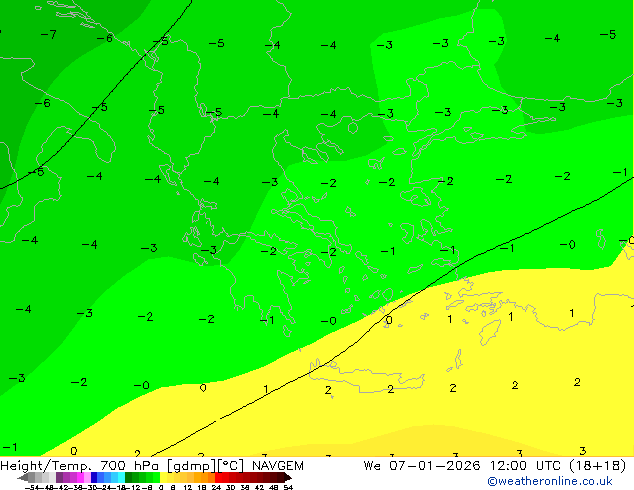Click the 12:00 UTC time label
This screenshot has height=490, width=634.
[526, 466]
